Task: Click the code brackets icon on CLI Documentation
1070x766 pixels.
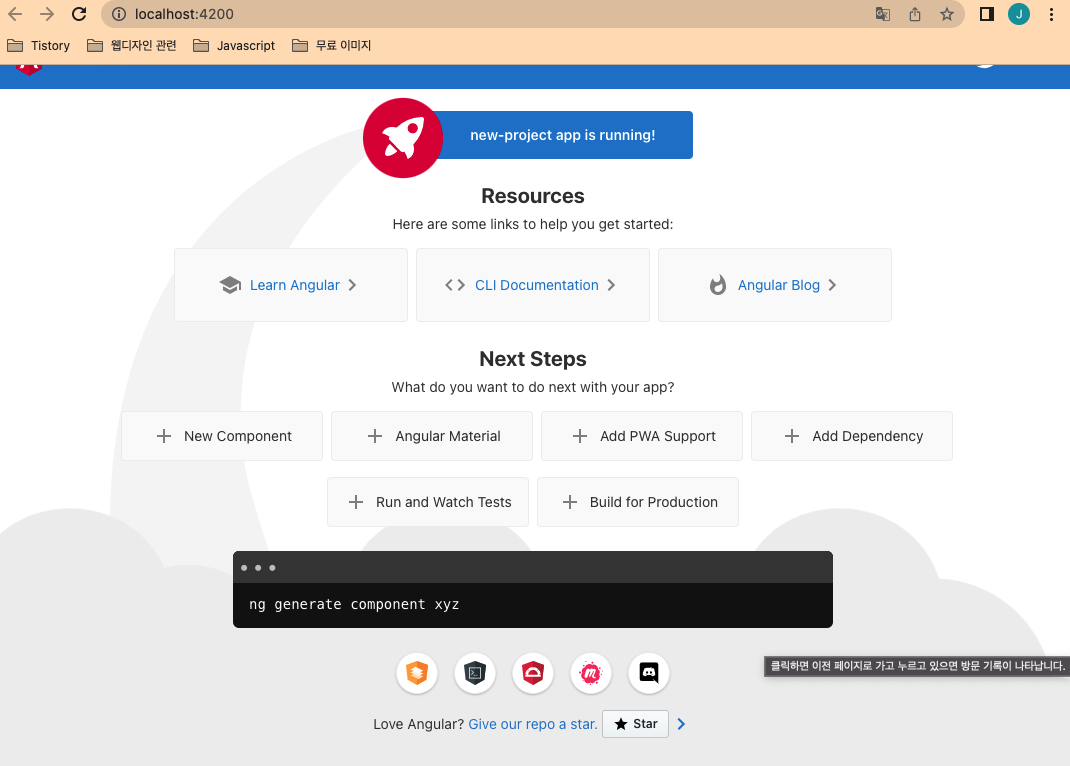Action: [455, 285]
